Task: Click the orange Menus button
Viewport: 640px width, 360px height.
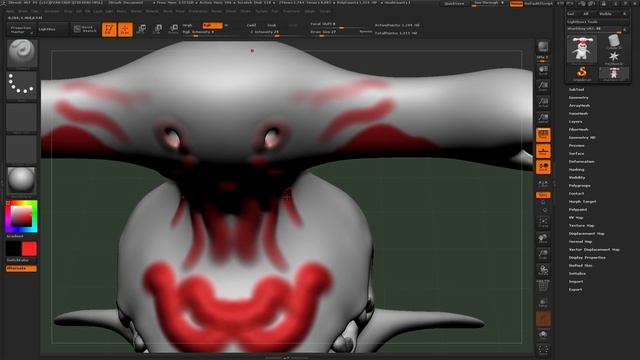Action: 516,4
